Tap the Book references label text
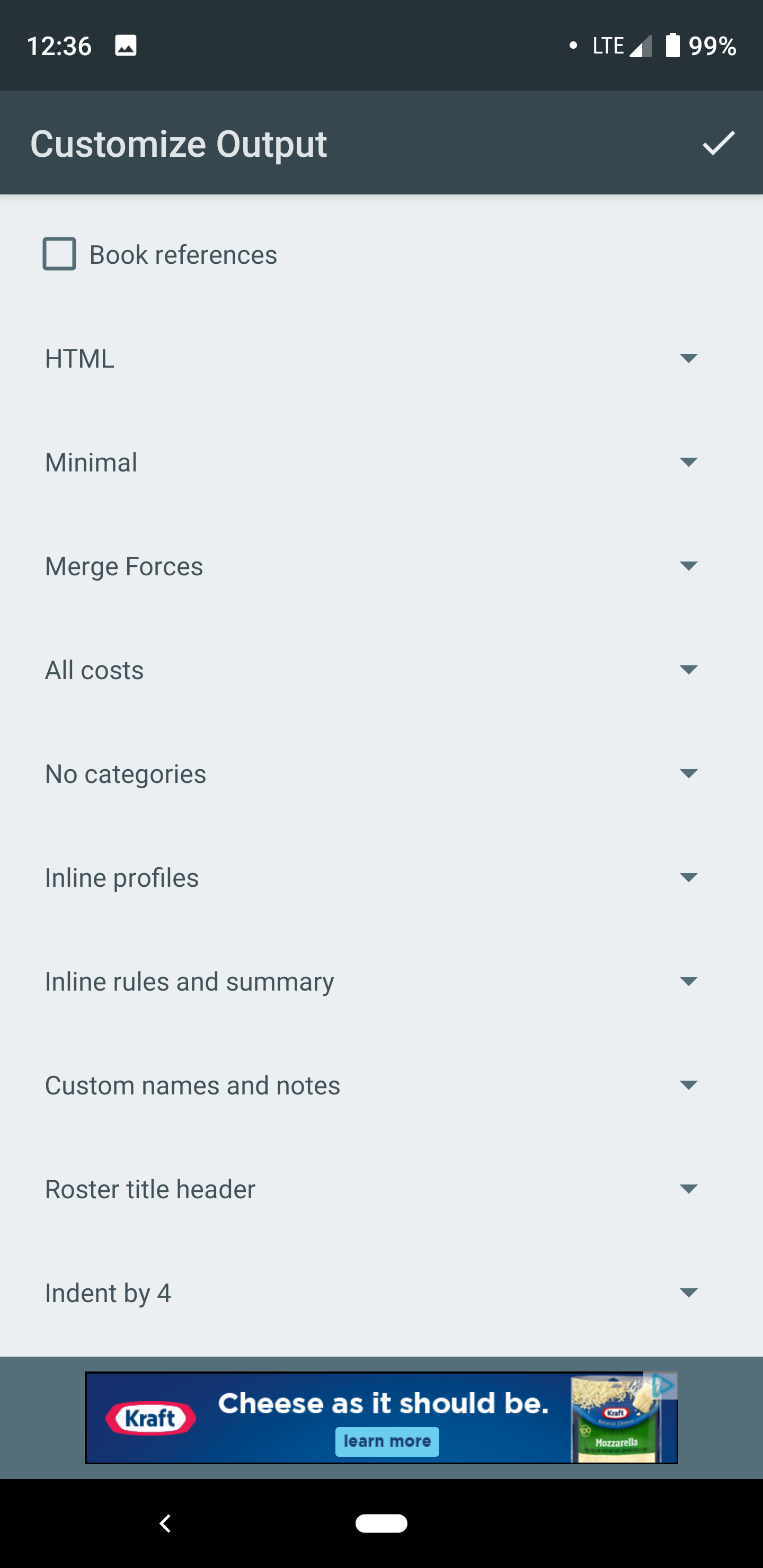763x1568 pixels. tap(183, 254)
